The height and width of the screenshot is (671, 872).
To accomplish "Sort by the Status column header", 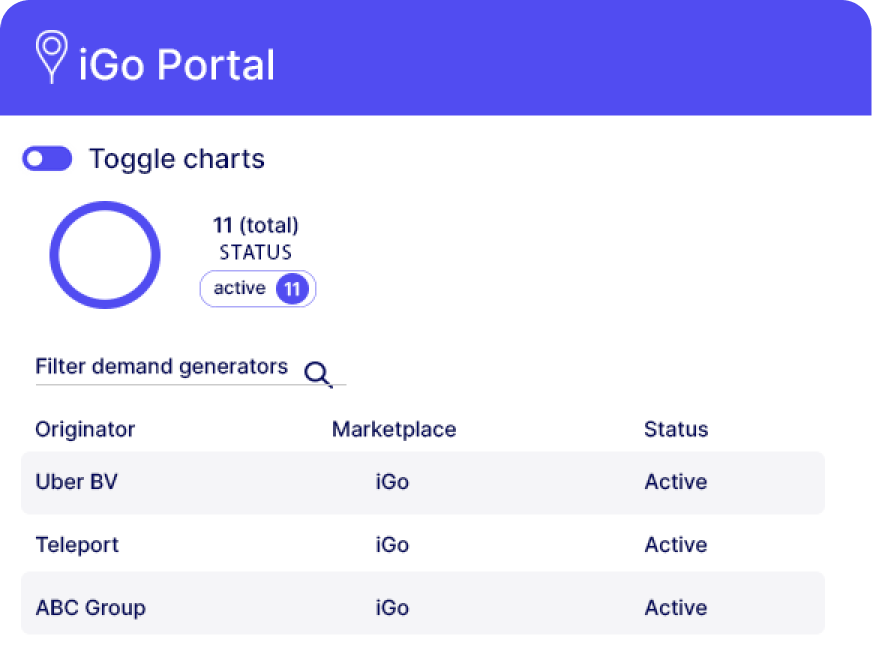I will [x=676, y=430].
